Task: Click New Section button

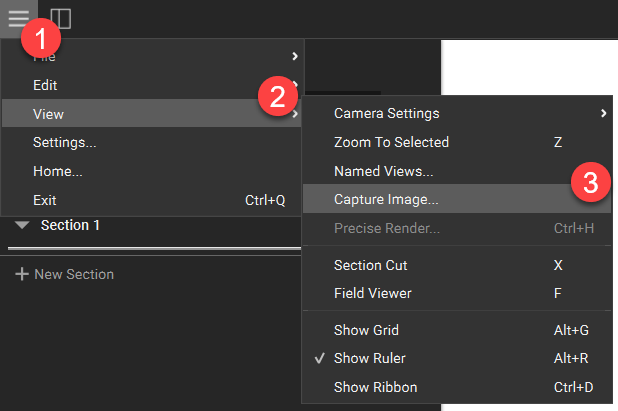Action: point(65,274)
